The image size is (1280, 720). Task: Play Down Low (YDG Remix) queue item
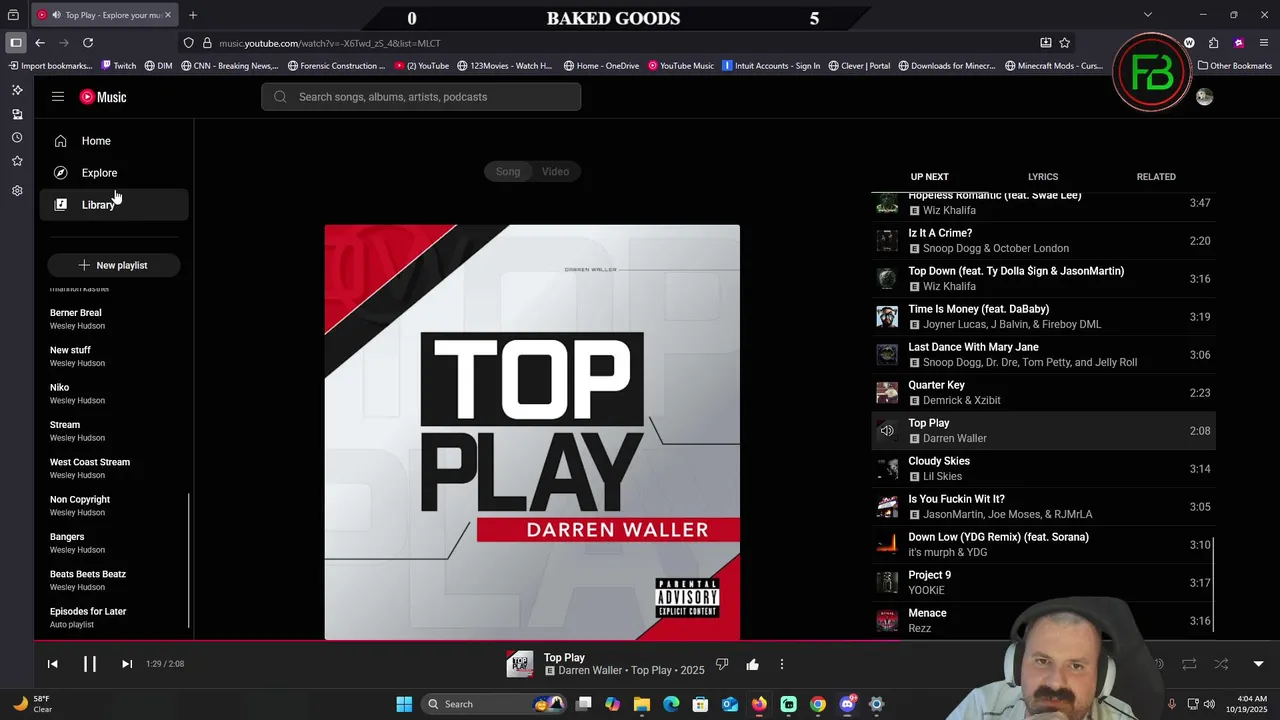tap(1044, 545)
